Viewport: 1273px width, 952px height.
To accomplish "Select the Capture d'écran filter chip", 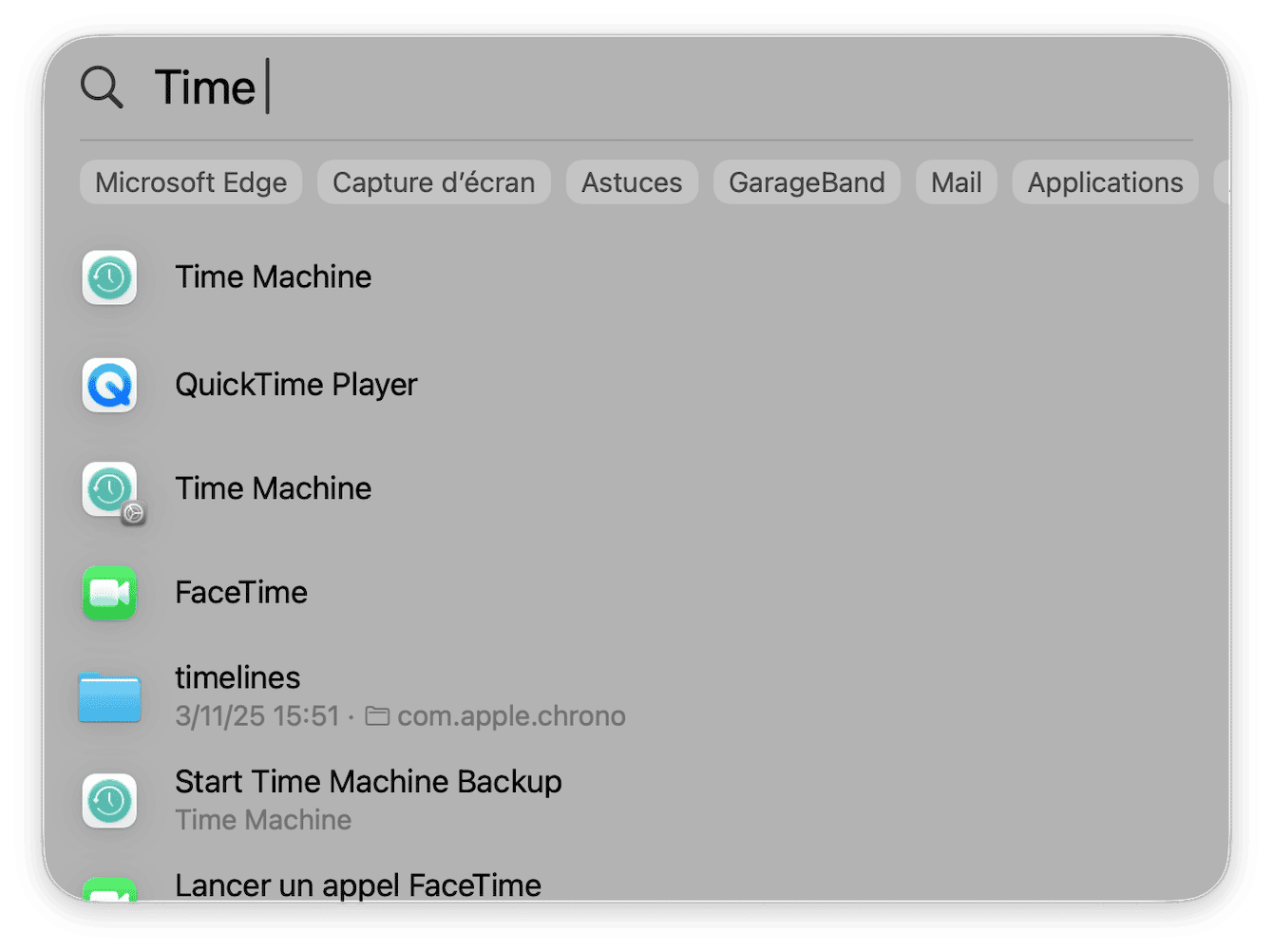I will [433, 181].
